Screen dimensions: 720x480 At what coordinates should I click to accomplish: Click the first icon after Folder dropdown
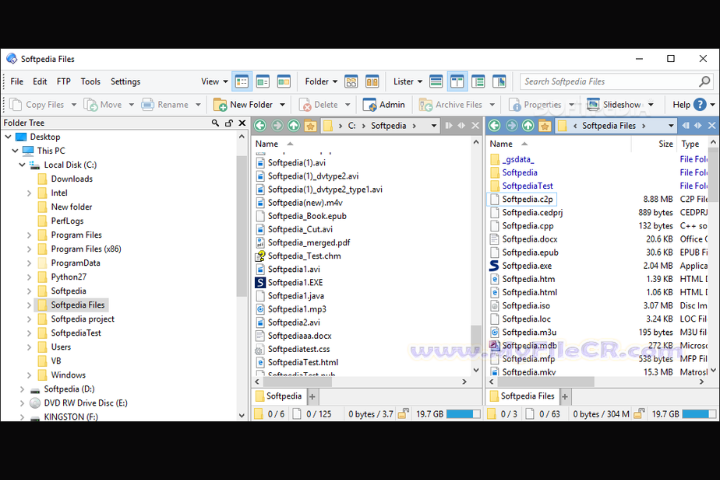[x=351, y=82]
